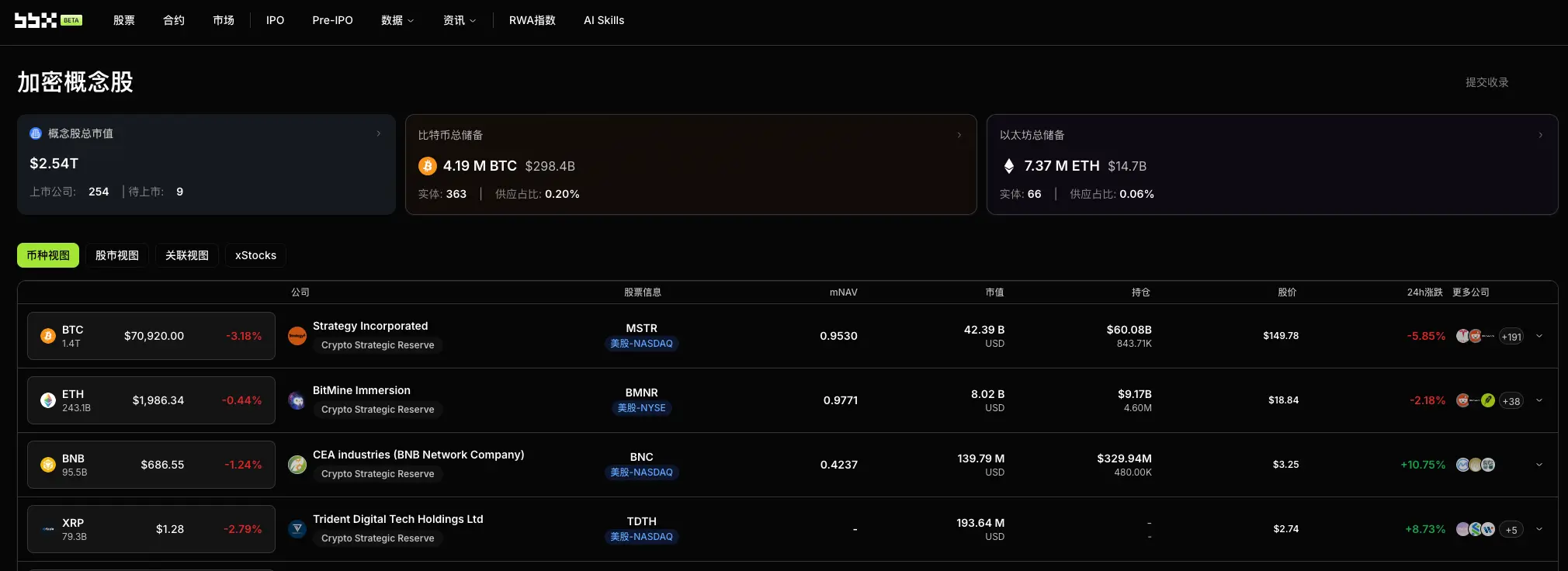
Task: Click the $60.08B holdings value
Action: (1129, 330)
